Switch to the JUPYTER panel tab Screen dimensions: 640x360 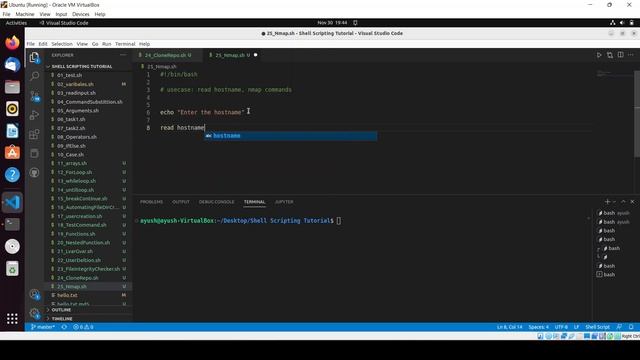284,202
